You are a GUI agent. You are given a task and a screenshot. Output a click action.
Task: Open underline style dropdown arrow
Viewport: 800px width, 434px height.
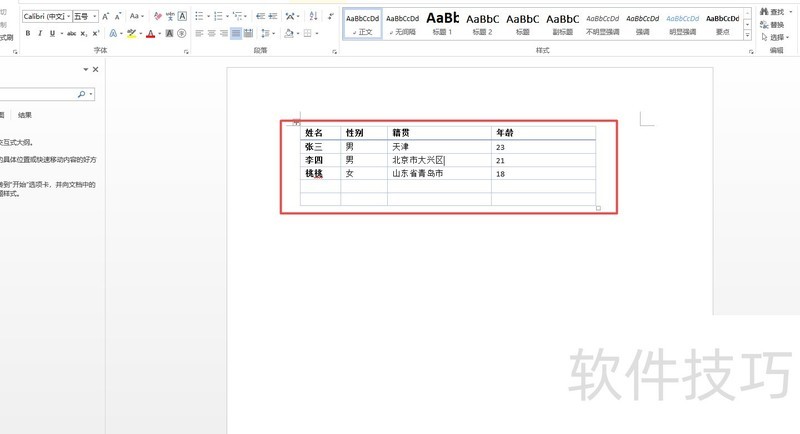pyautogui.click(x=61, y=34)
